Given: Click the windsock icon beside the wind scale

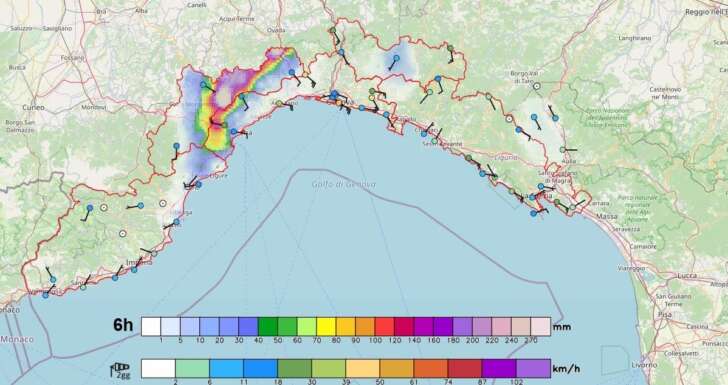Looking at the screenshot, I should click(x=120, y=370).
